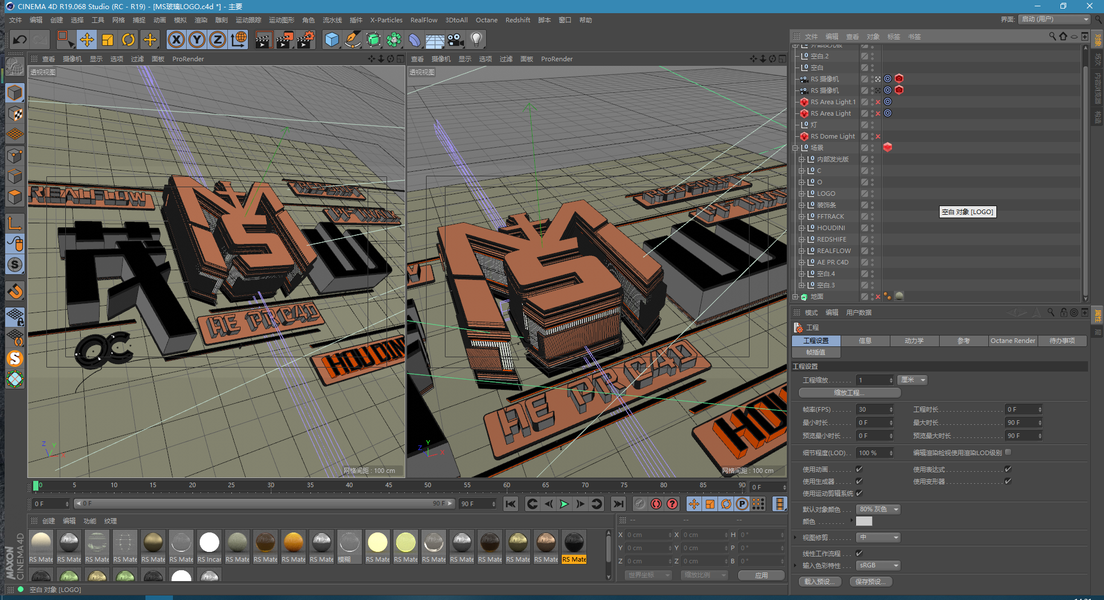1104x600 pixels.
Task: Click the 缩放工程 button
Action: coord(849,392)
